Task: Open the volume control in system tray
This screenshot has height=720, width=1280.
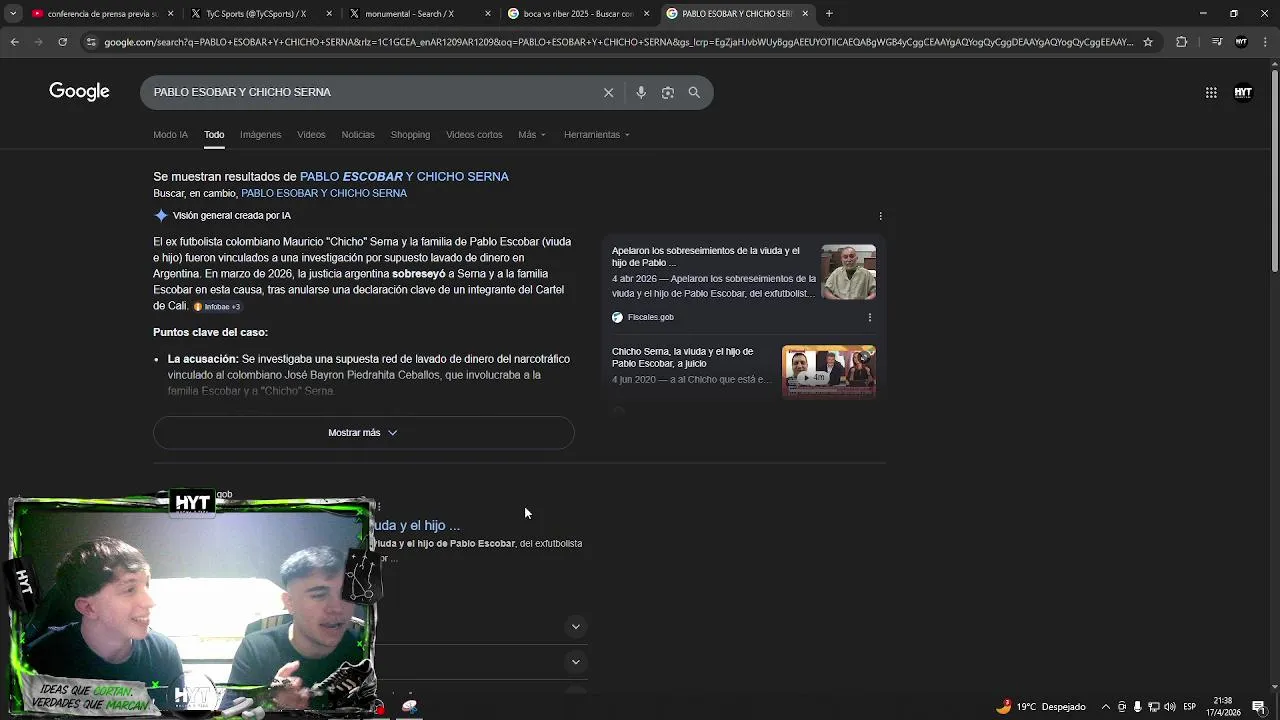Action: [x=1170, y=707]
